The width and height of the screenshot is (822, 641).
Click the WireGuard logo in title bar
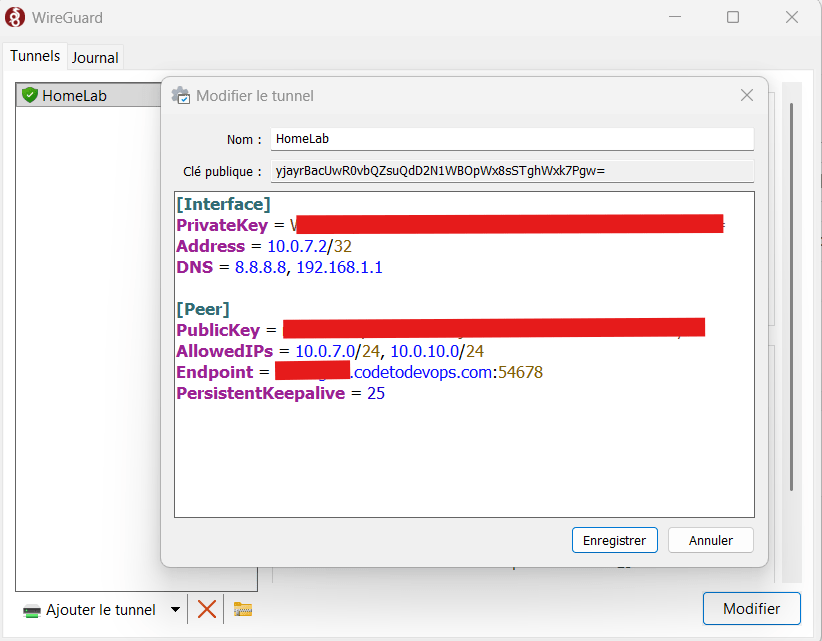pyautogui.click(x=16, y=17)
